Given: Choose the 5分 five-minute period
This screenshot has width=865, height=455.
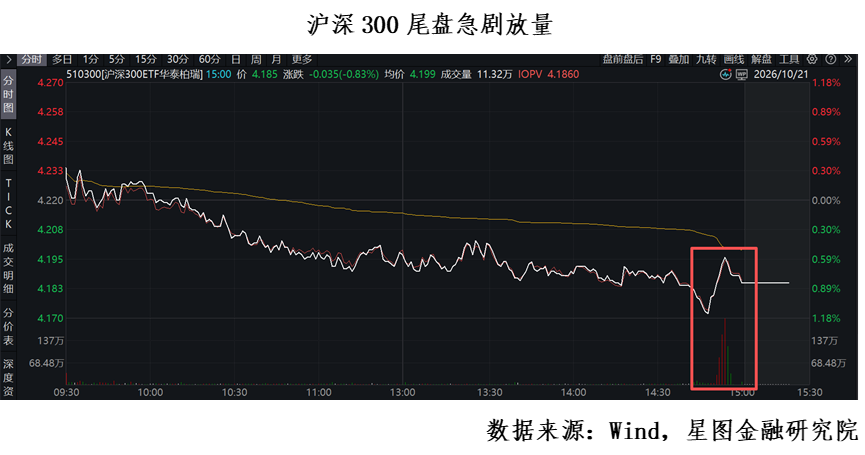Looking at the screenshot, I should pyautogui.click(x=116, y=59).
